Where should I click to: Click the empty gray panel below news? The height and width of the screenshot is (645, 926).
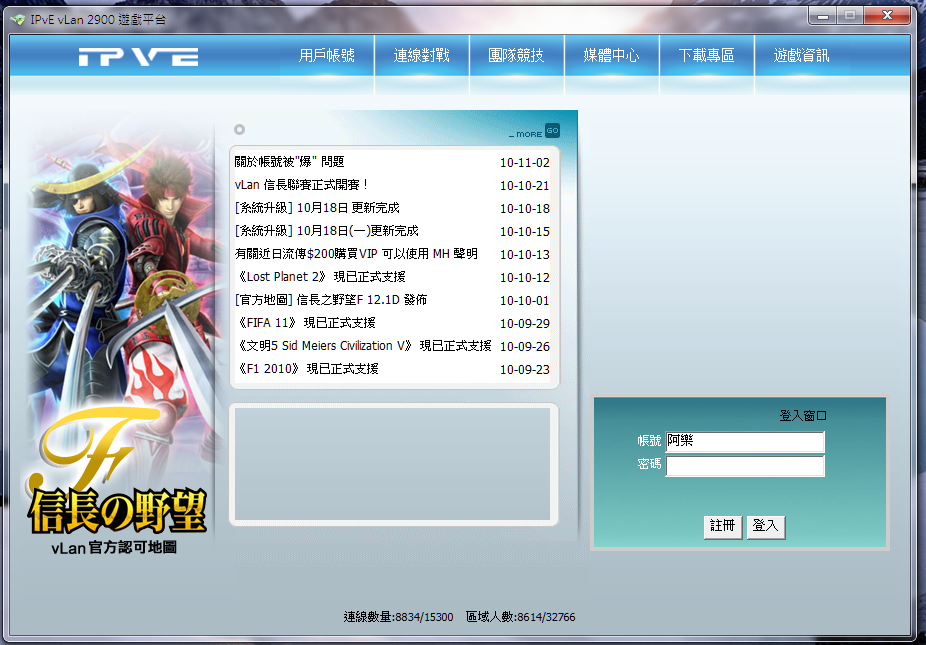point(393,464)
